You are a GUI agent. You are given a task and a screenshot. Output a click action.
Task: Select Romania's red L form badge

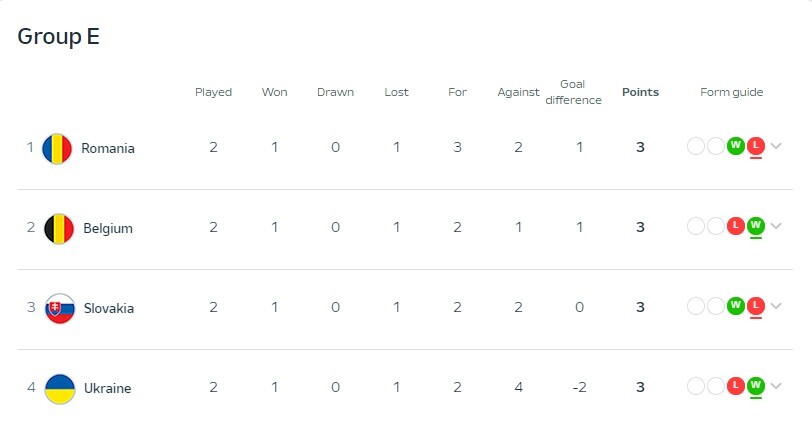point(756,146)
